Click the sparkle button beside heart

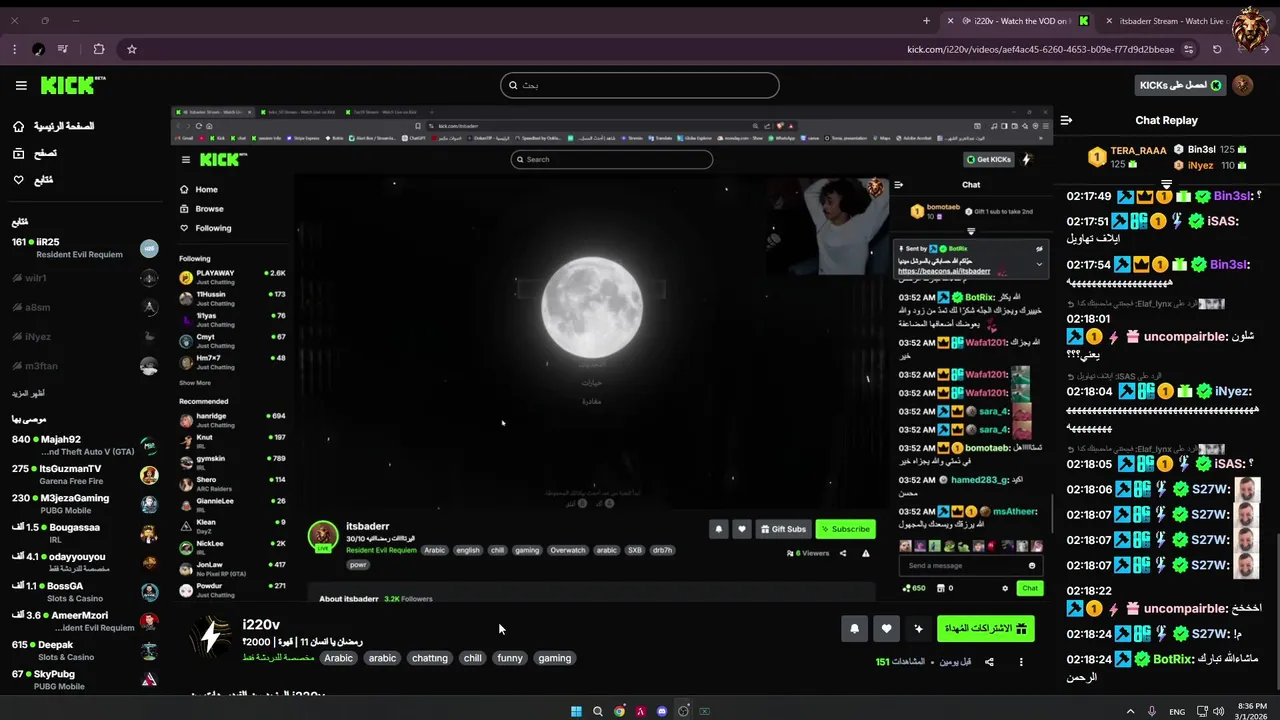pyautogui.click(x=918, y=629)
